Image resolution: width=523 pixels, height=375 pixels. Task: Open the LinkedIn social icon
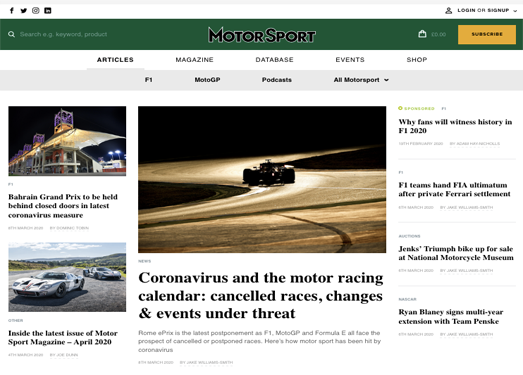point(48,10)
